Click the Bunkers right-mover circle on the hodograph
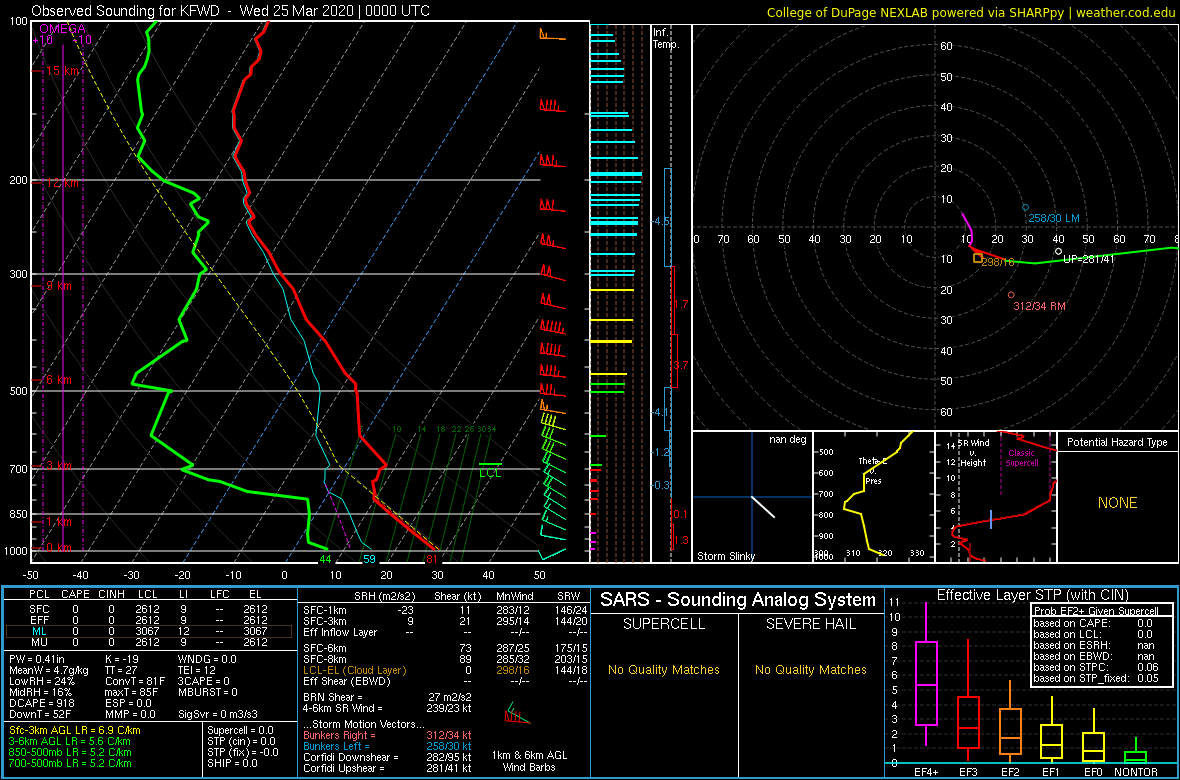 pos(1011,295)
